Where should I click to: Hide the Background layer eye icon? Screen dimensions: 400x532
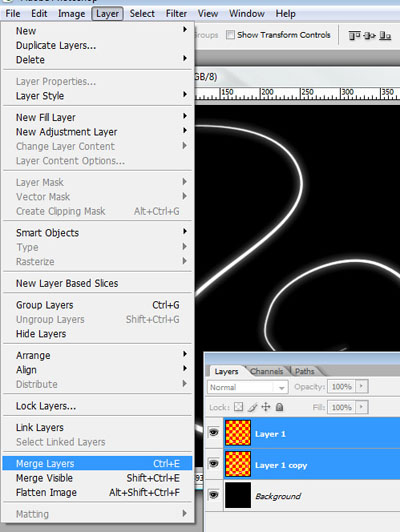(214, 495)
